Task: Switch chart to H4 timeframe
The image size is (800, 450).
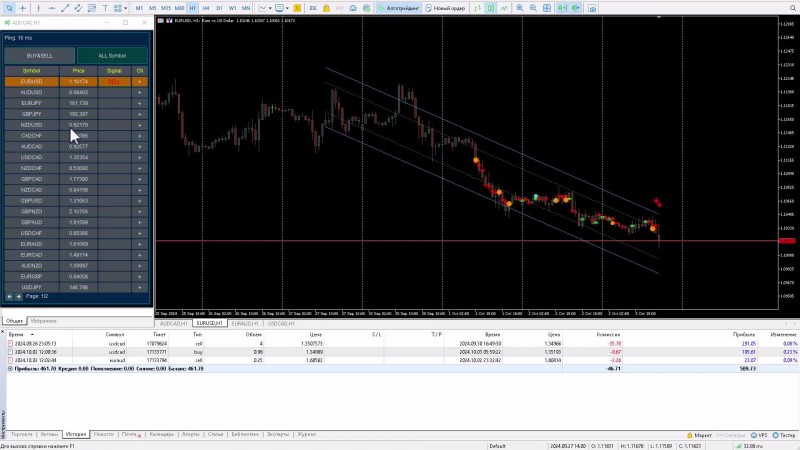Action: coord(206,8)
